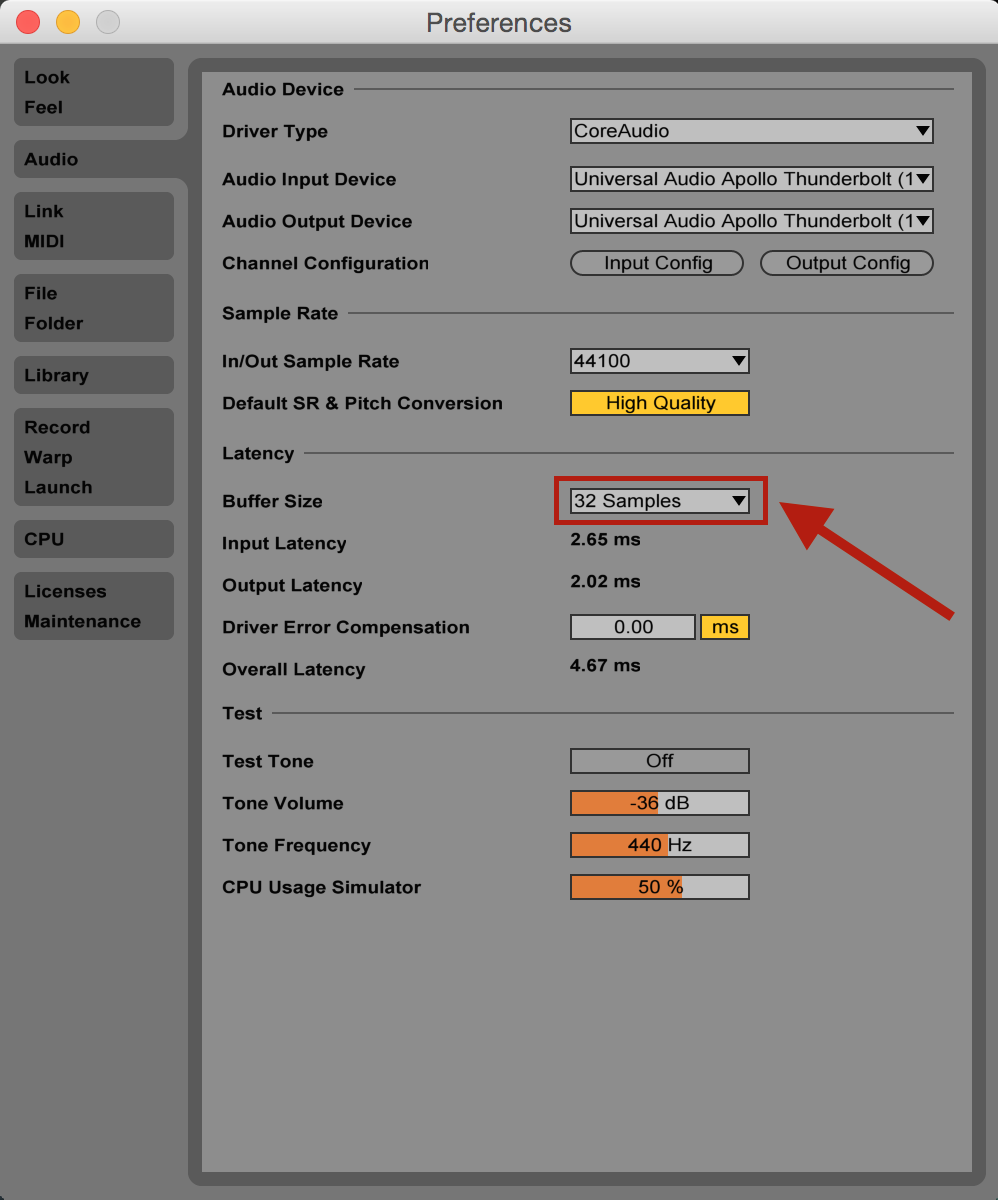
Task: Select the Record Warp Launch tab
Action: pyautogui.click(x=93, y=457)
